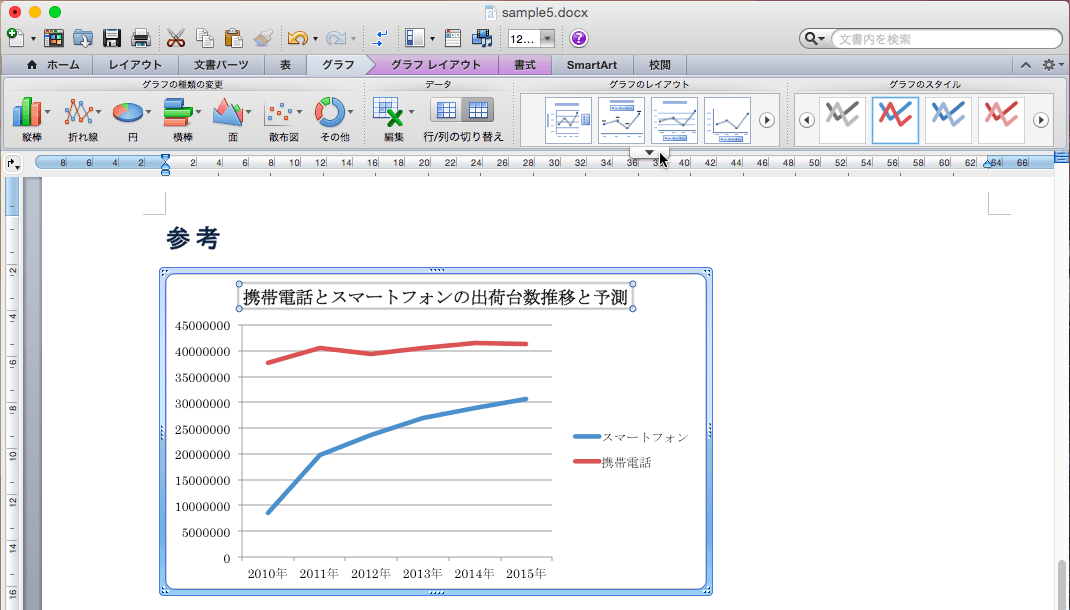
Task: Click the 参考 heading text
Action: click(193, 237)
